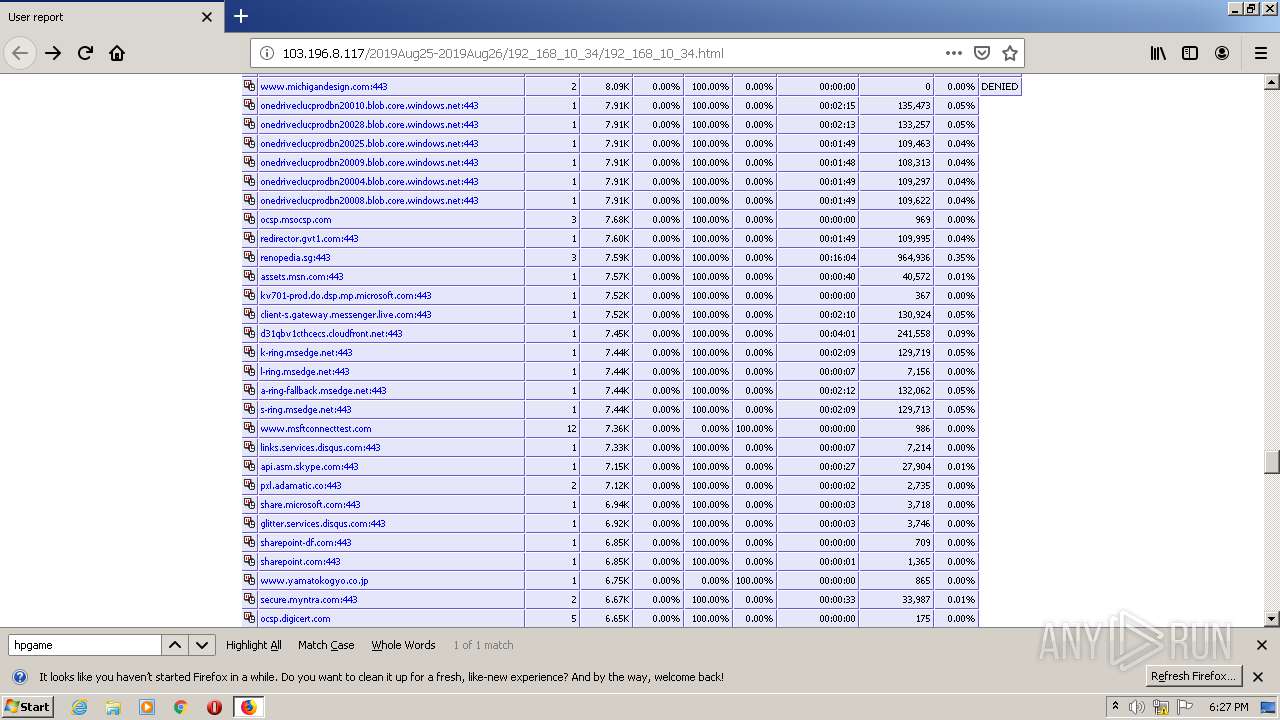The width and height of the screenshot is (1280, 720).
Task: Launch Internet Explorer from the taskbar
Action: [79, 707]
